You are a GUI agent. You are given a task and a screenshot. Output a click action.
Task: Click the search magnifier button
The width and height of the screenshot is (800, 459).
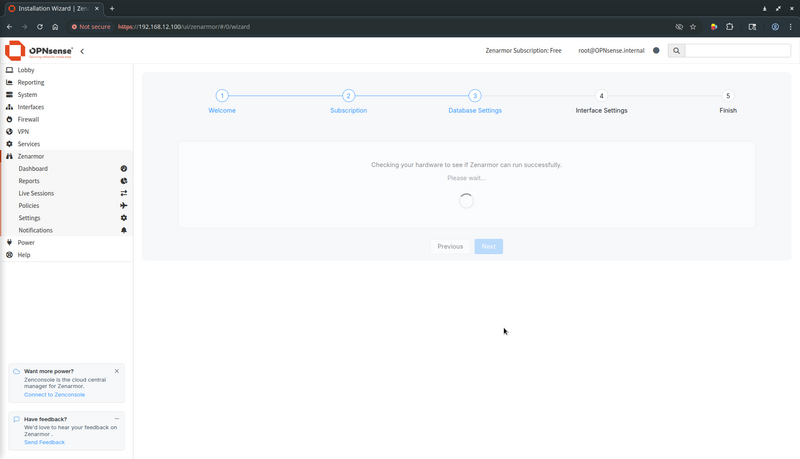click(x=676, y=50)
